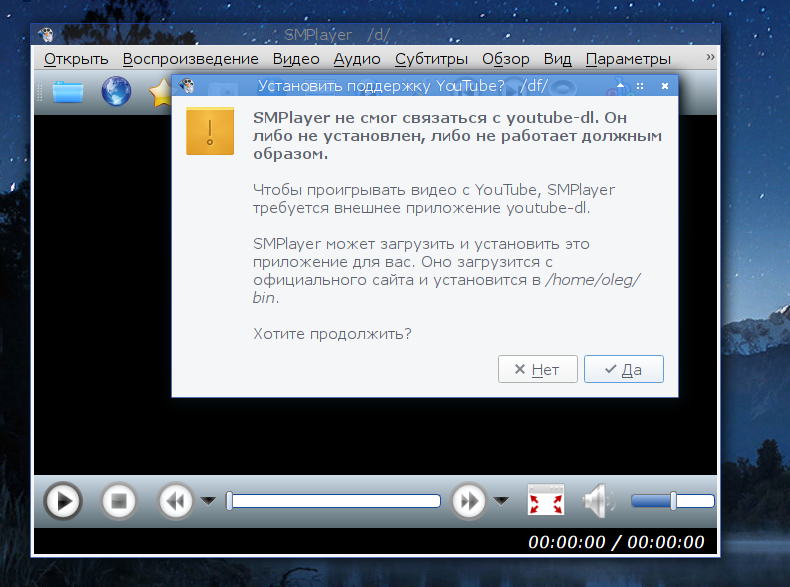Viewport: 790px width, 587px height.
Task: Click the open URL globe icon
Action: pyautogui.click(x=116, y=91)
